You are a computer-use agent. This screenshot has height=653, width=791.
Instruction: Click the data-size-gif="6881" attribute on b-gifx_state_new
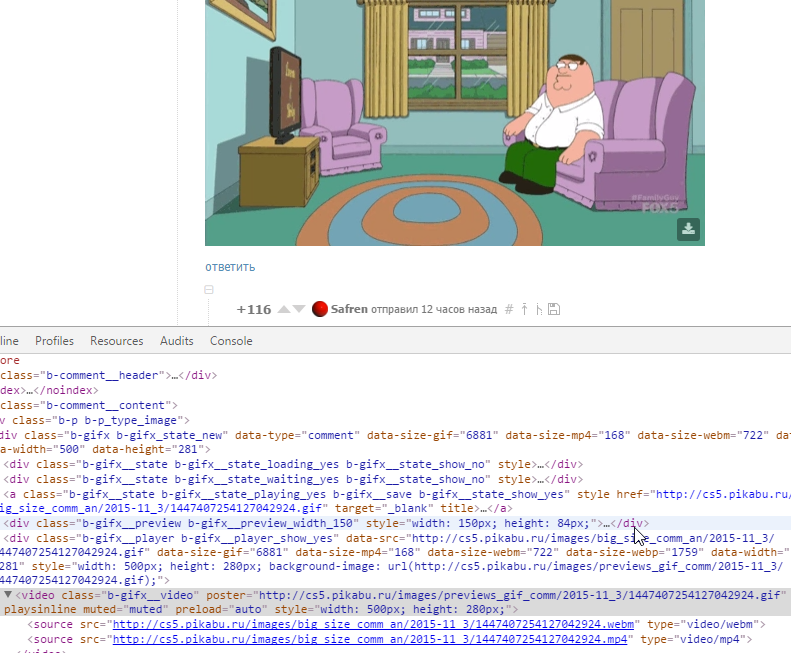click(433, 435)
